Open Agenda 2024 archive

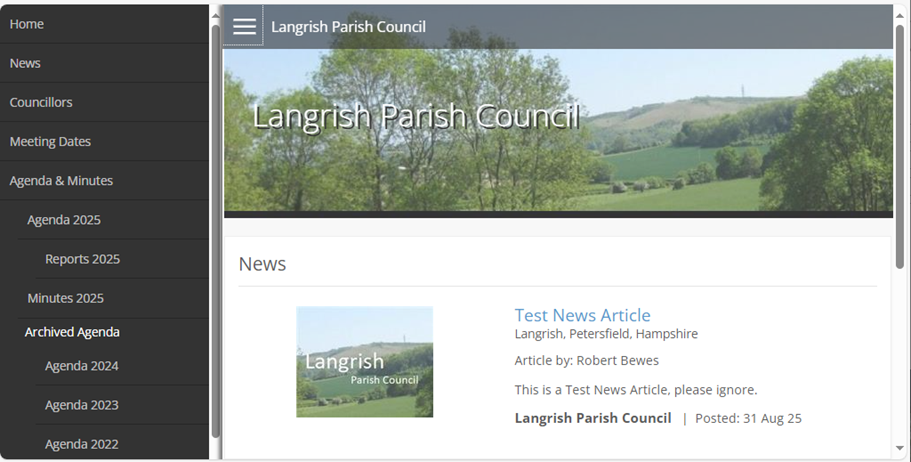81,366
